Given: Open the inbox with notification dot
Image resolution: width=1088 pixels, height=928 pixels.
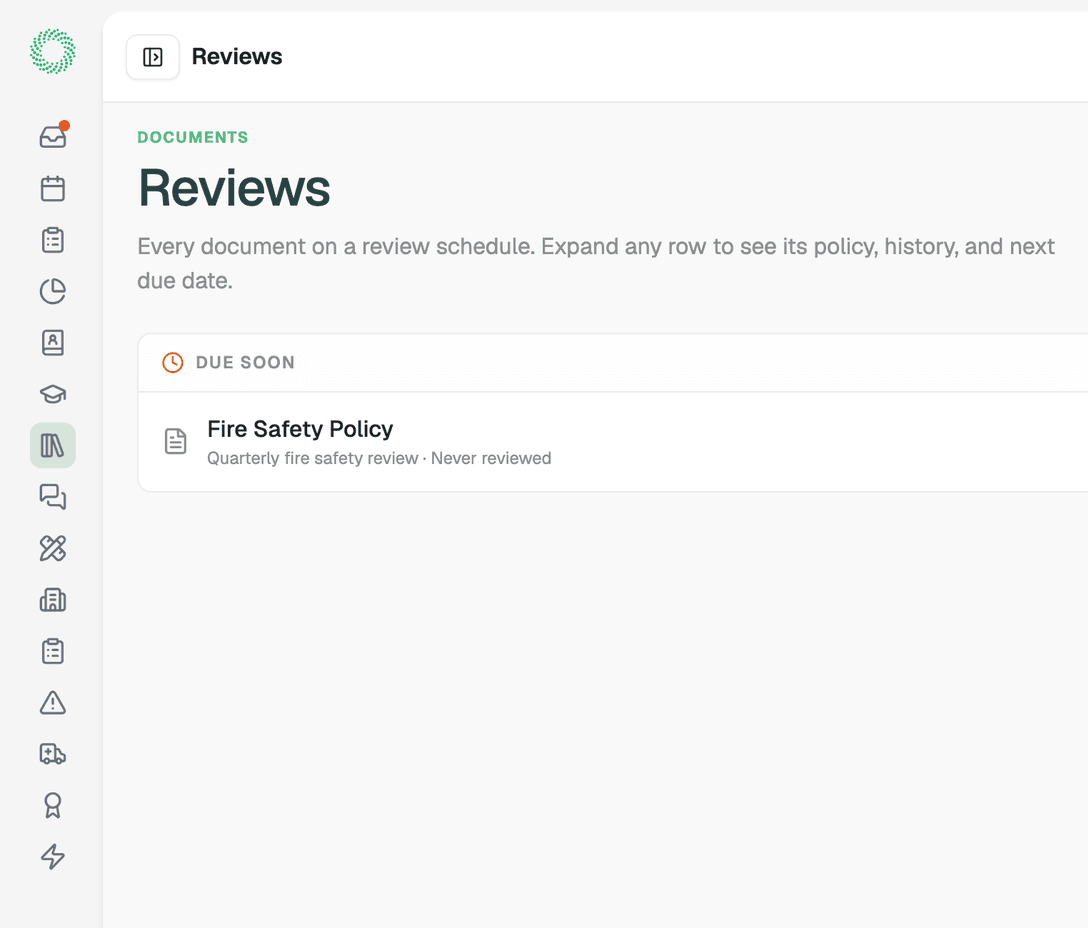Looking at the screenshot, I should [x=53, y=137].
